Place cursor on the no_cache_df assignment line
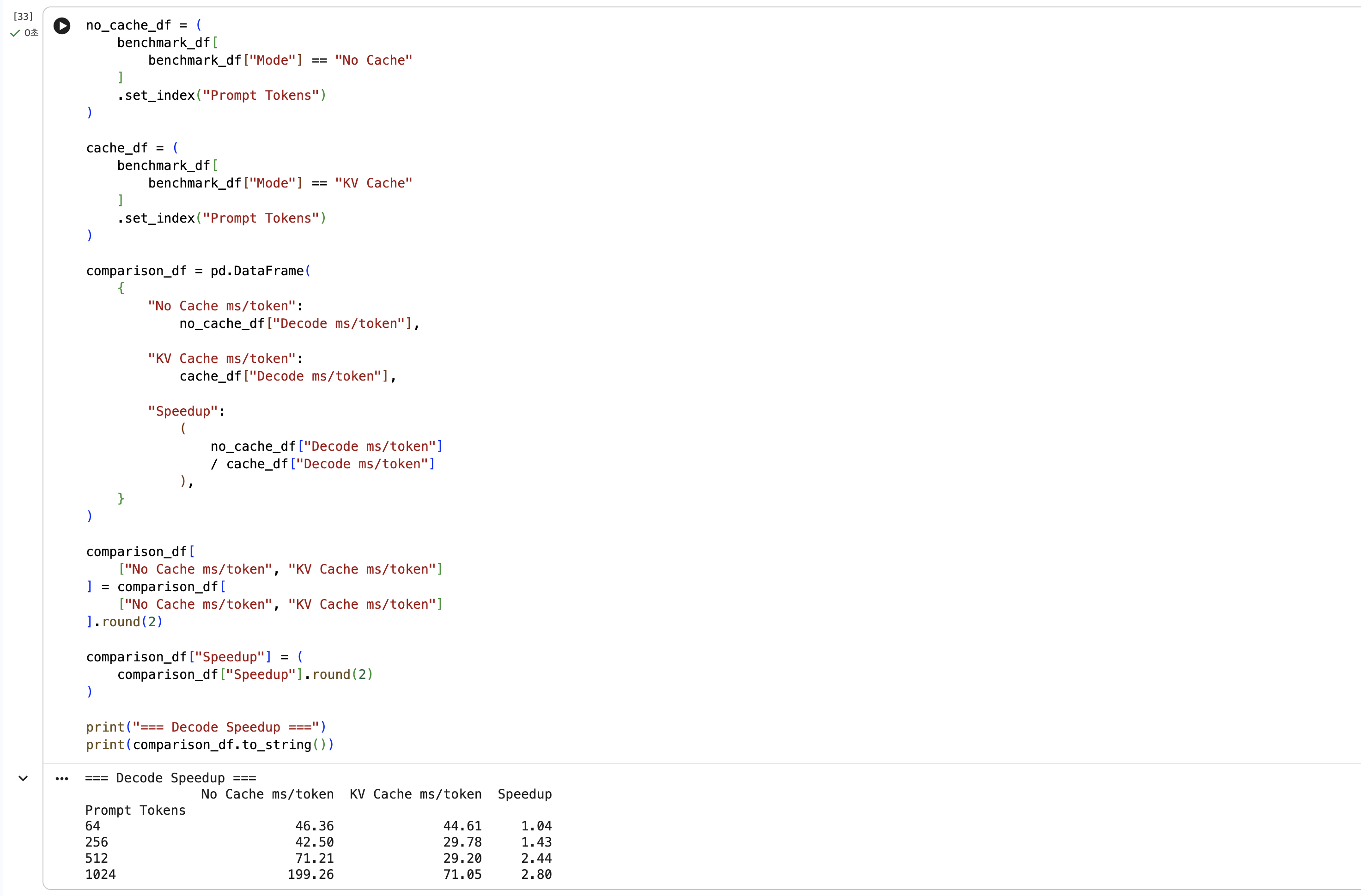Screen dimensions: 1361x896 coord(144,25)
